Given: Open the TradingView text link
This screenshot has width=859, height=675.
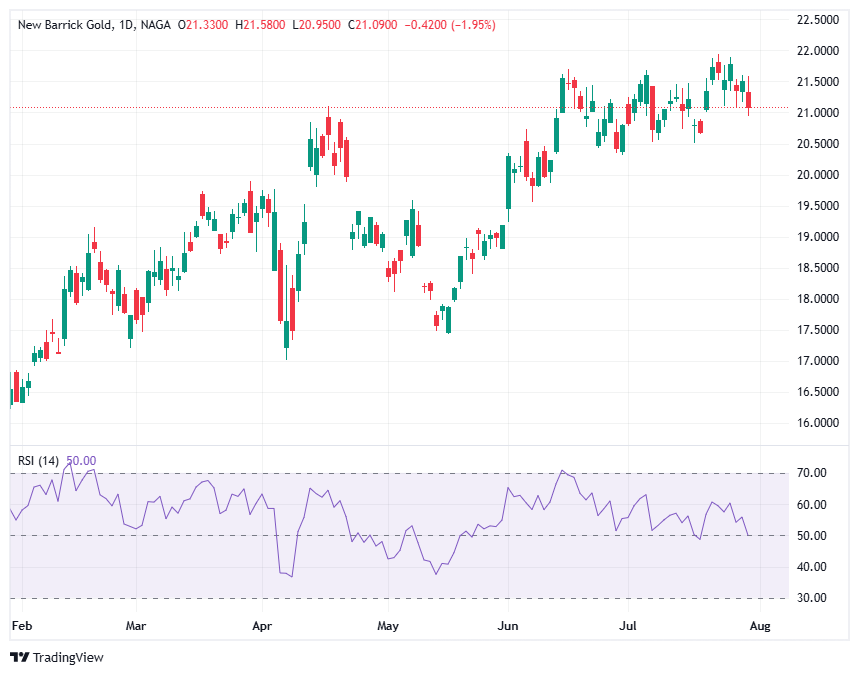Looking at the screenshot, I should (x=68, y=657).
